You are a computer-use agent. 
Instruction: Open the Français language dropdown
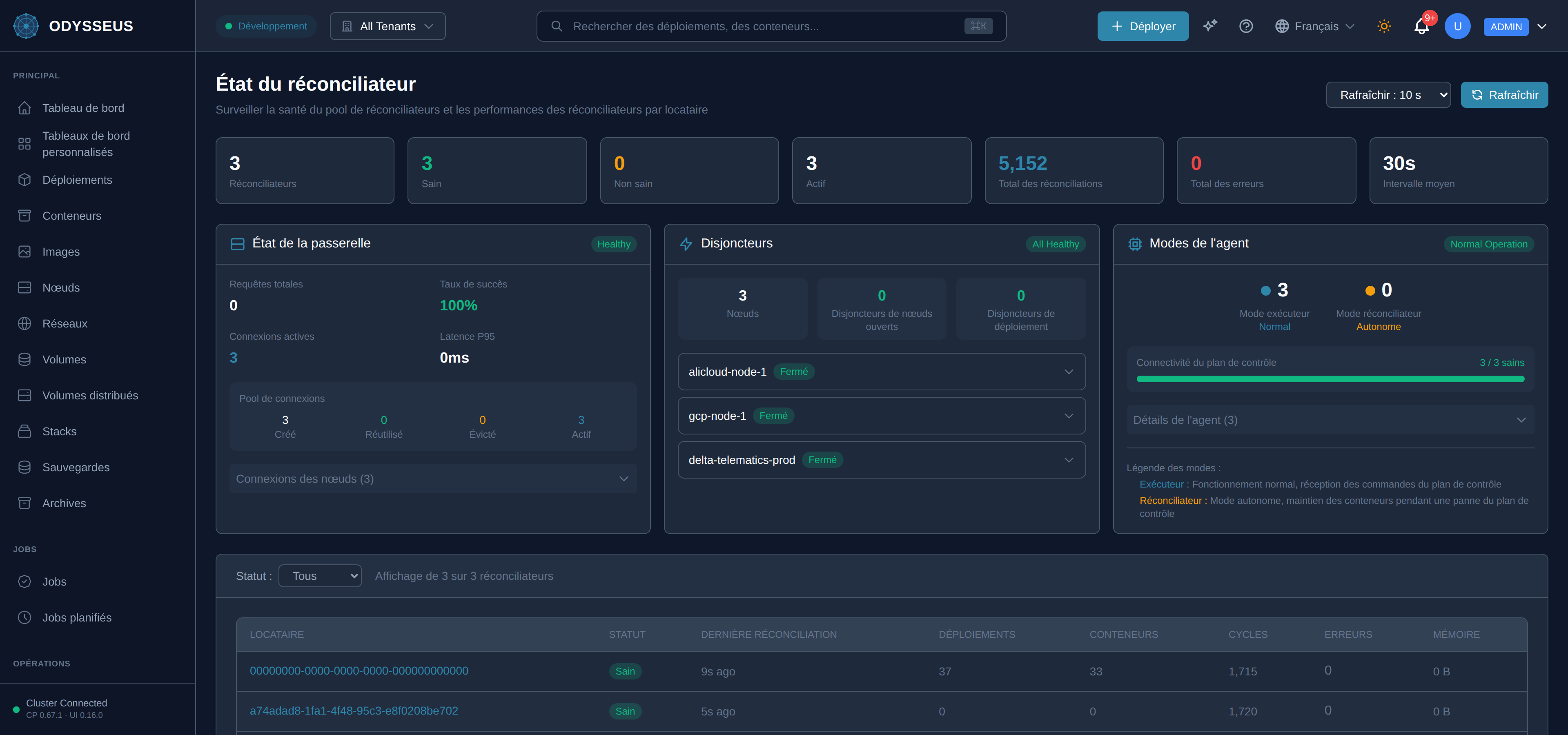(1315, 26)
